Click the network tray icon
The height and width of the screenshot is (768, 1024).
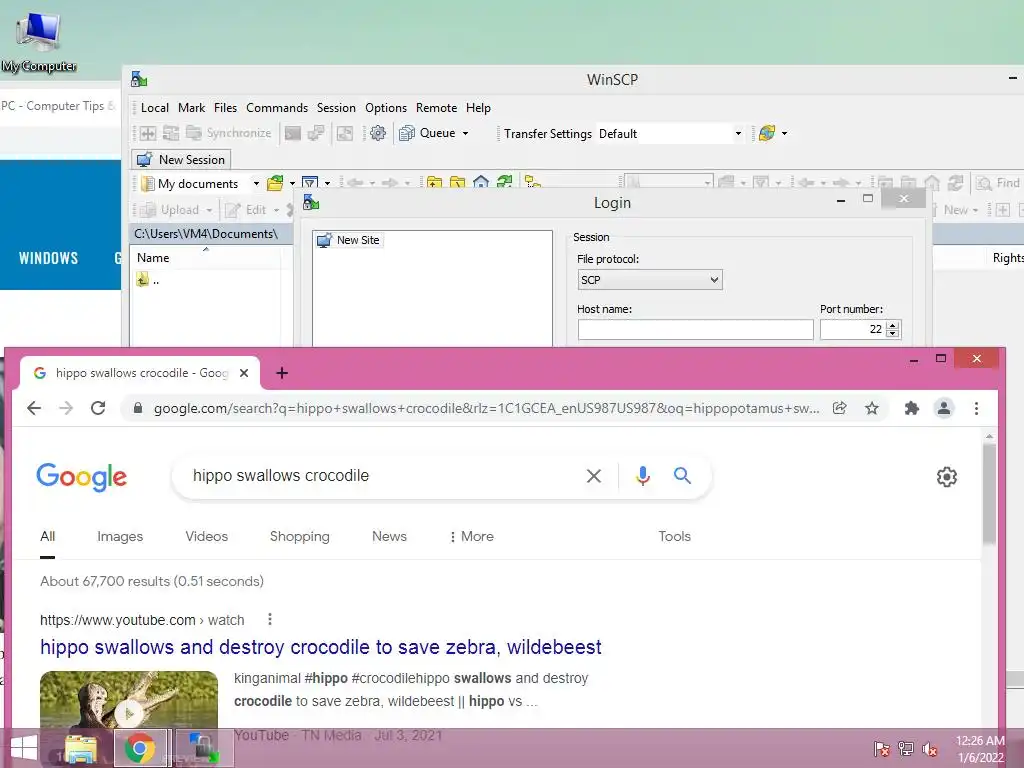click(906, 749)
